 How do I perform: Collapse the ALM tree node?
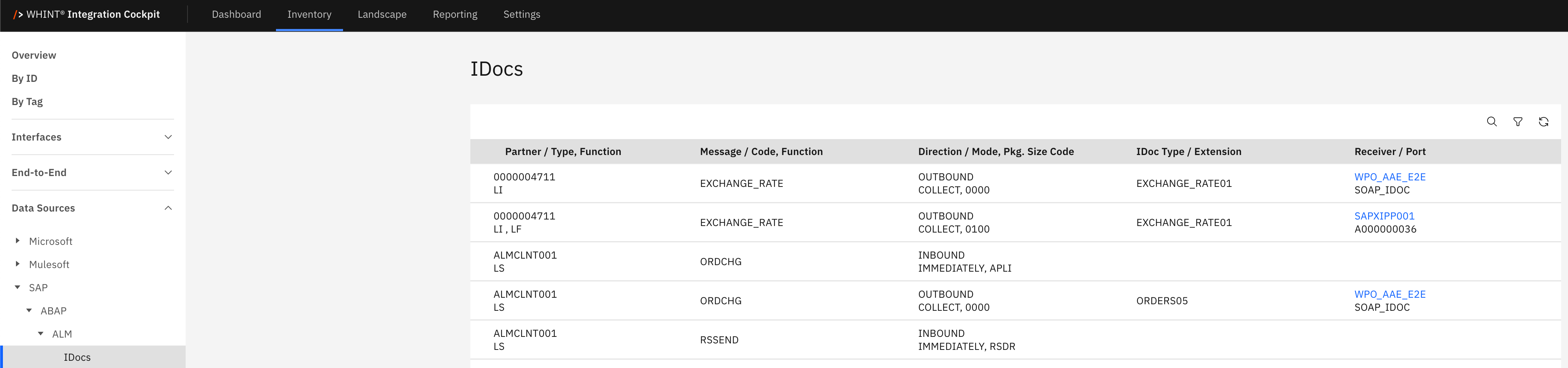[41, 333]
